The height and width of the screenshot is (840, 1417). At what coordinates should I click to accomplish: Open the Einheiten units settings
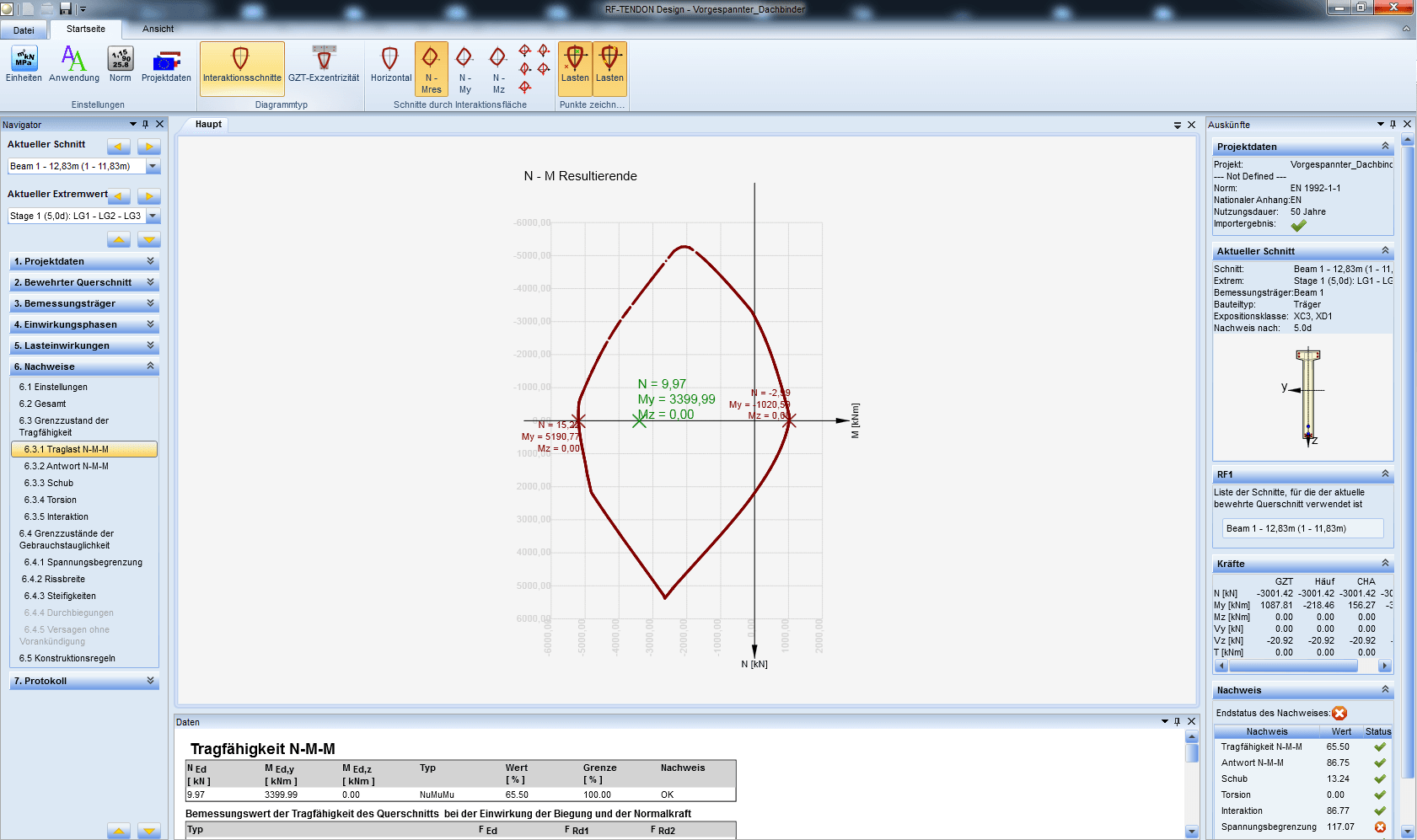[x=24, y=64]
